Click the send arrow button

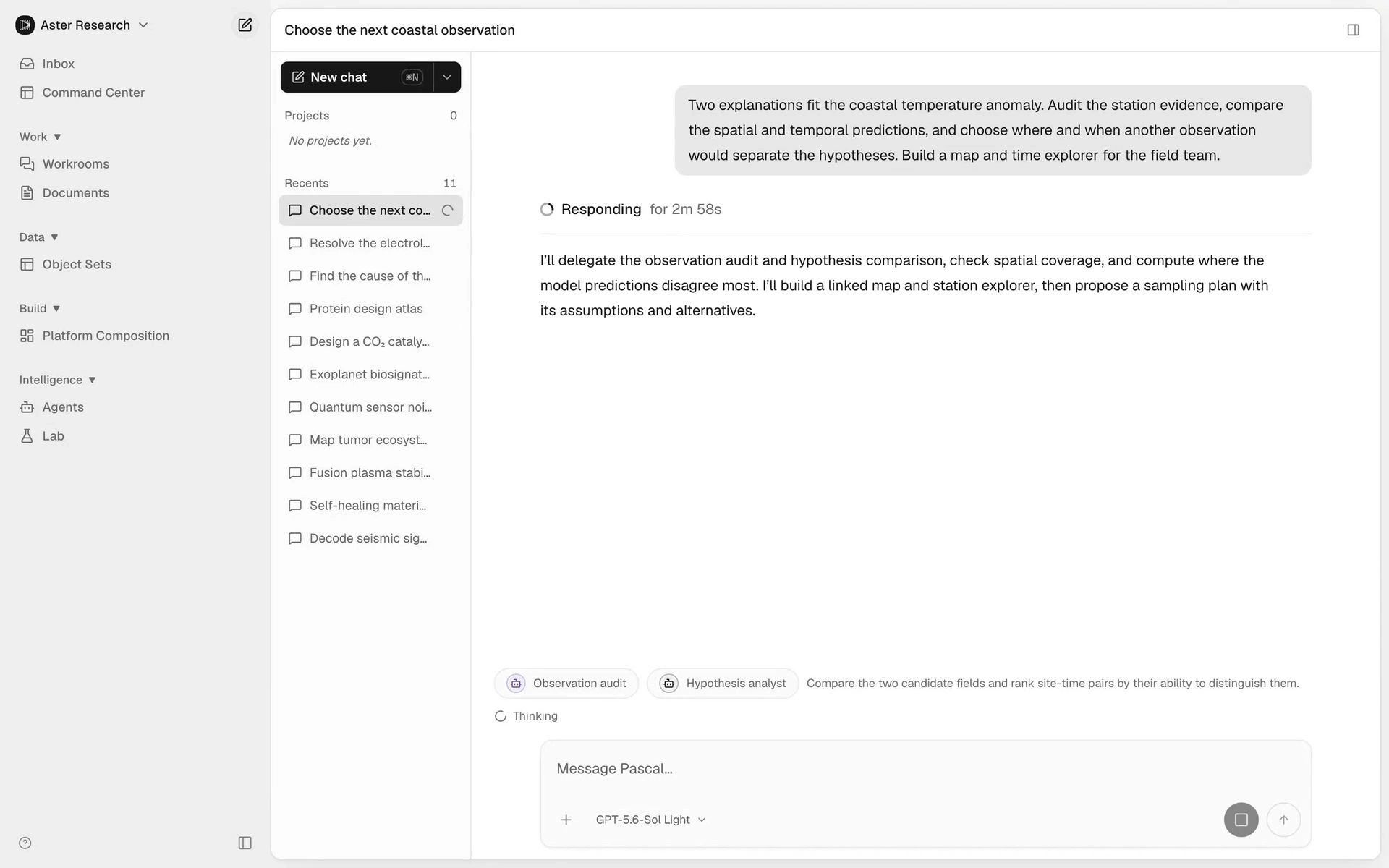[1283, 820]
